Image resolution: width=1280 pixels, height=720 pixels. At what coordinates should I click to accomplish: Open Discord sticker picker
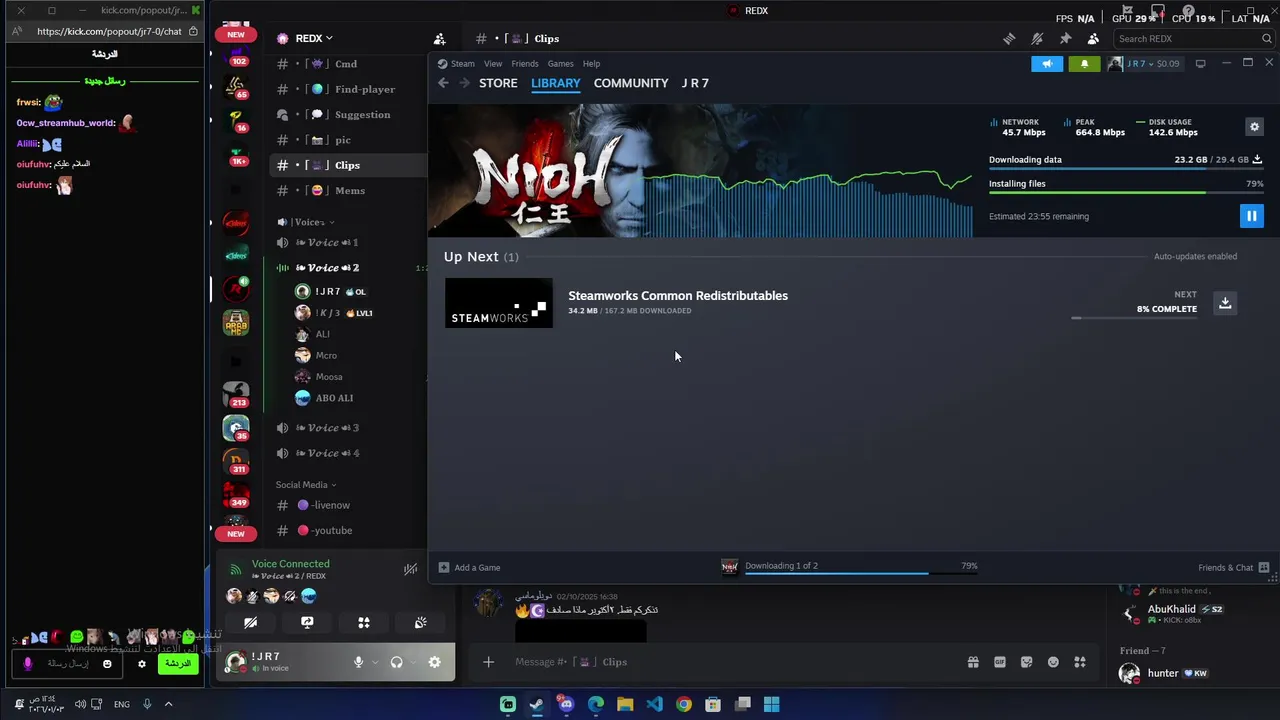tap(1026, 662)
